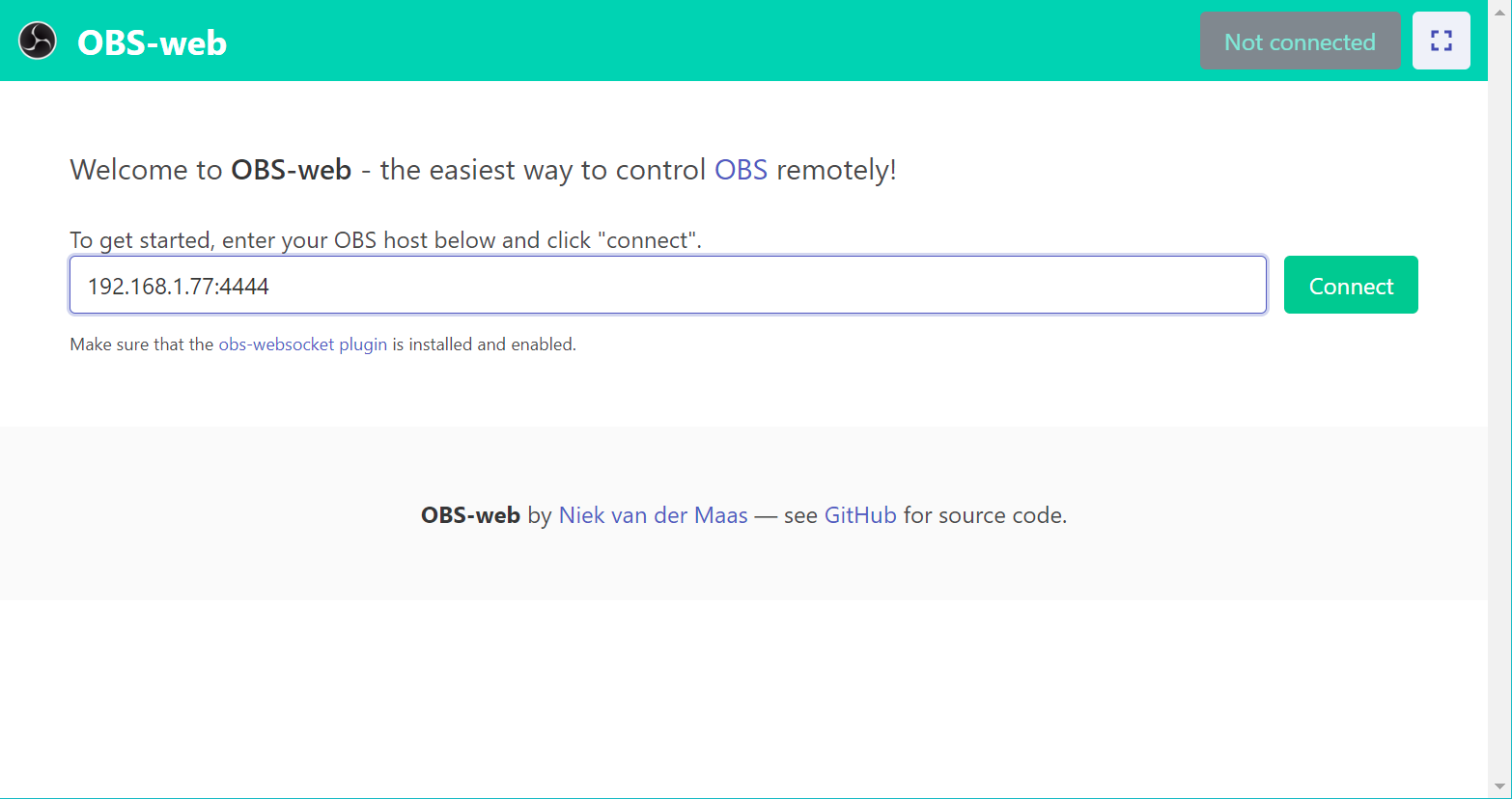This screenshot has height=799, width=1512.
Task: Click "is installed and enabled." text
Action: [484, 344]
